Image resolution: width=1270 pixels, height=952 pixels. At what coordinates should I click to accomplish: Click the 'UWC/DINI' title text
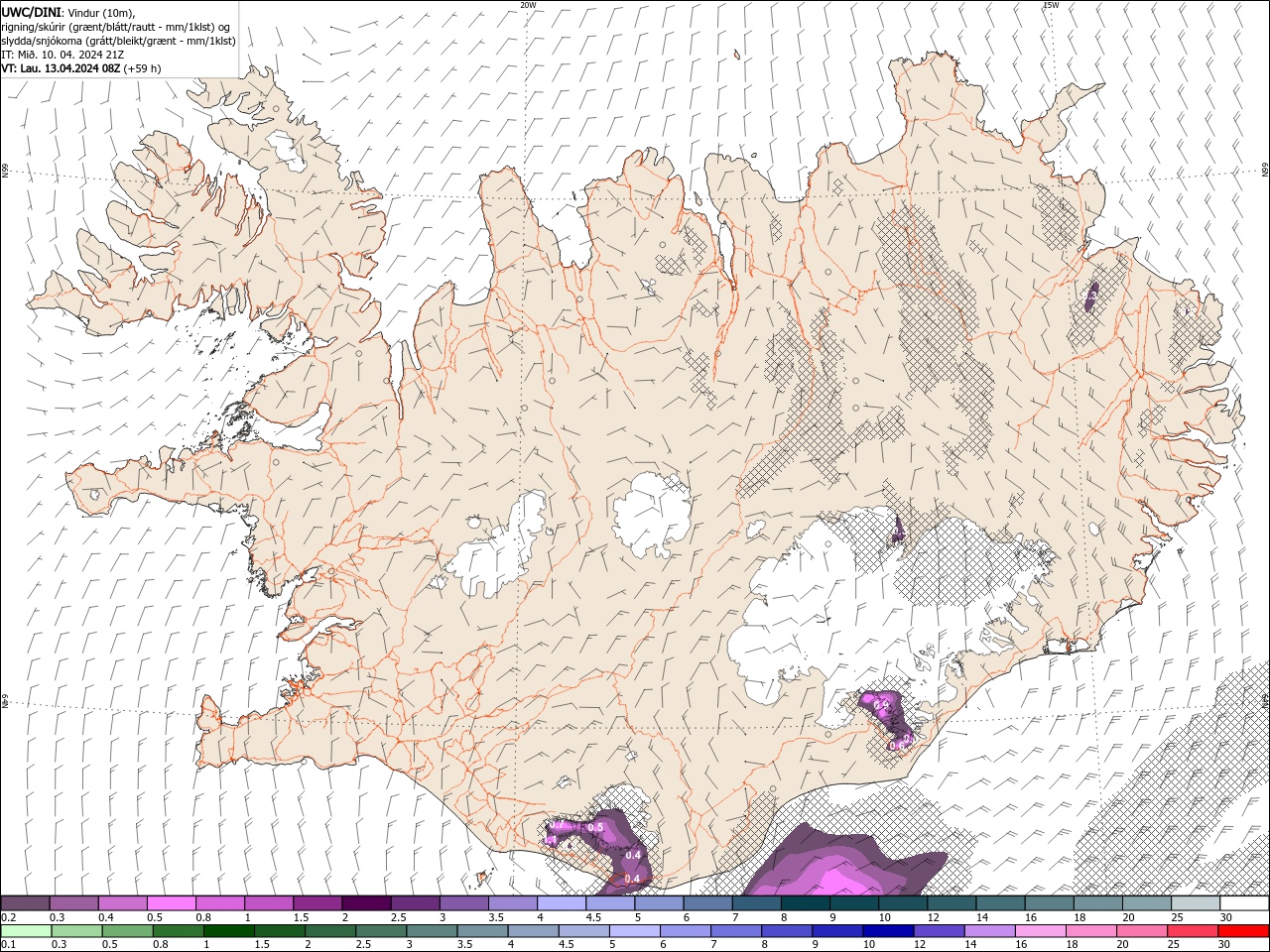[x=30, y=11]
